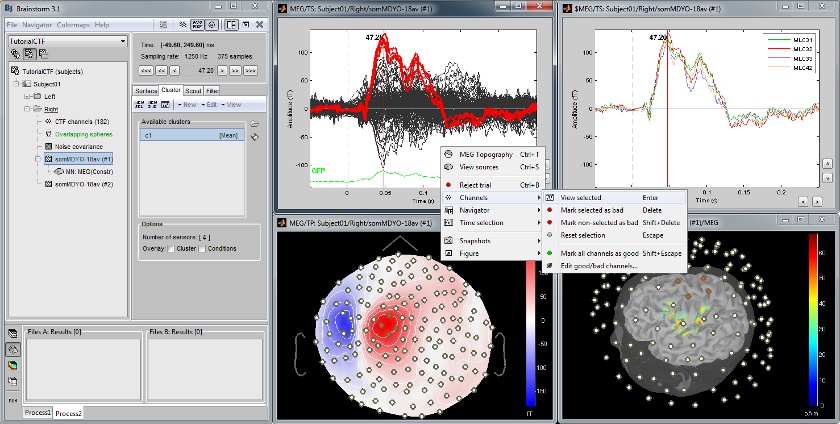Switch to the Process2 tab
Image resolution: width=840 pixels, height=424 pixels.
point(69,413)
